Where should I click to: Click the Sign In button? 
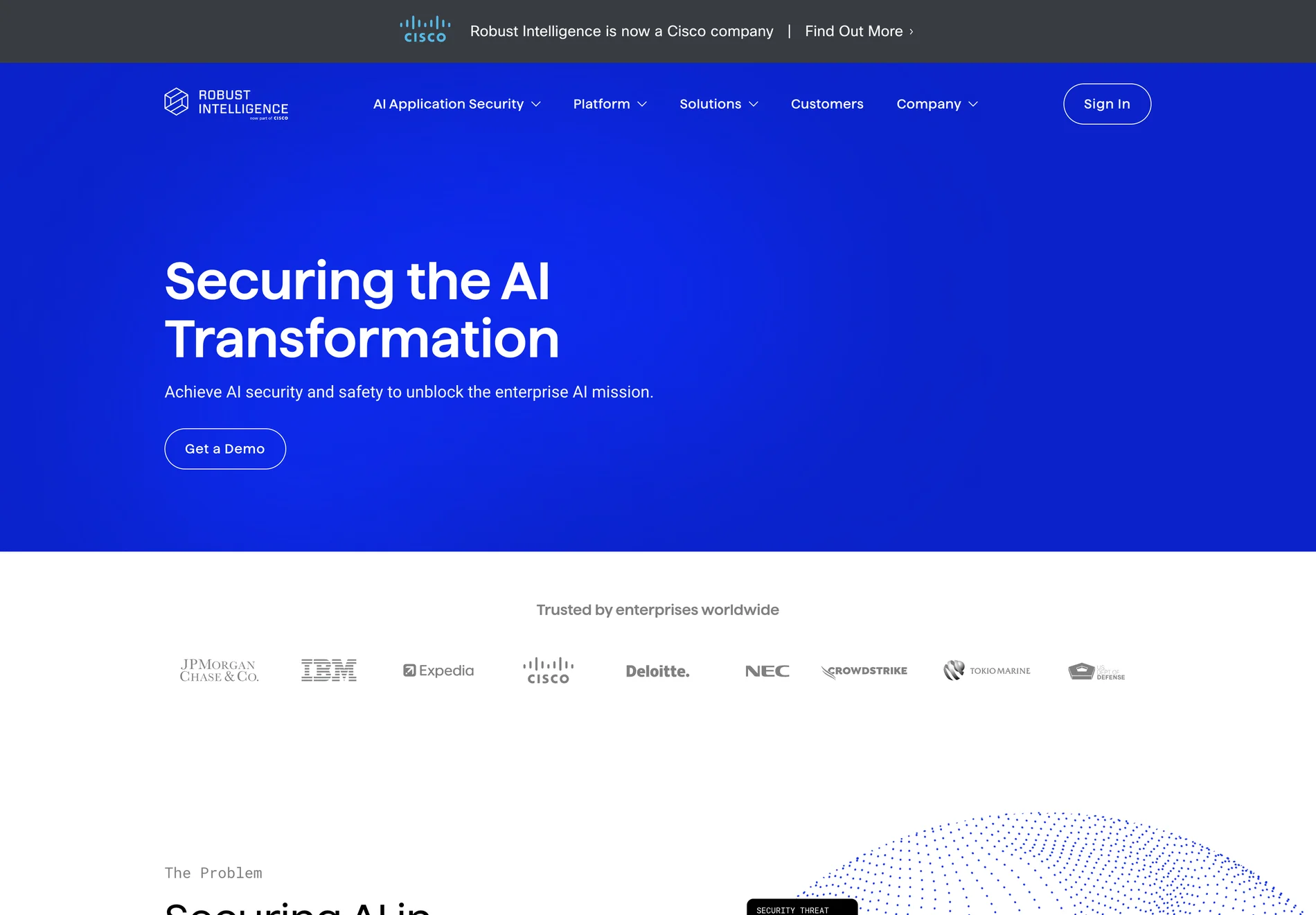pos(1107,104)
